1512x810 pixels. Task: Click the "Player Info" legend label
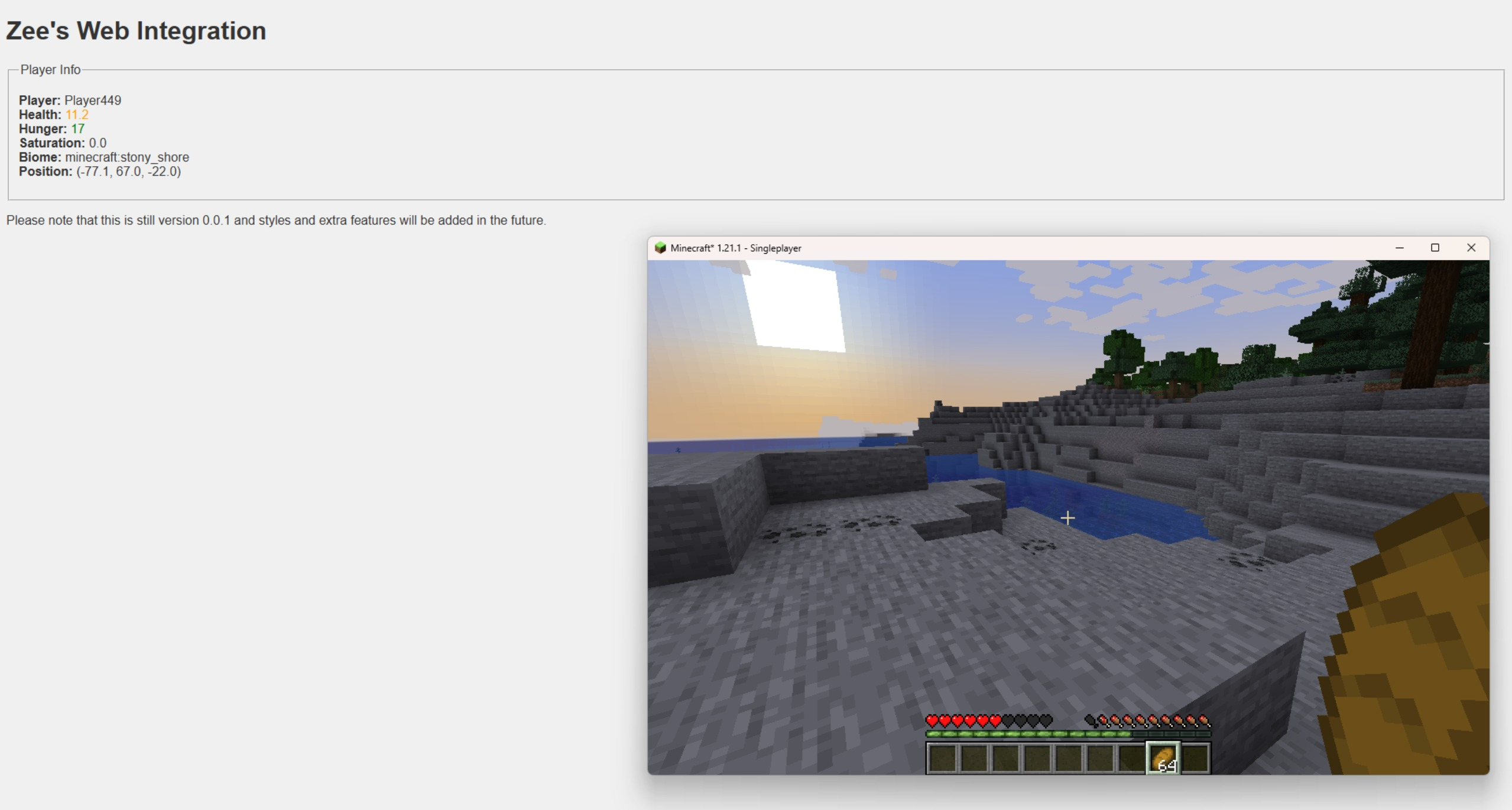coord(50,70)
